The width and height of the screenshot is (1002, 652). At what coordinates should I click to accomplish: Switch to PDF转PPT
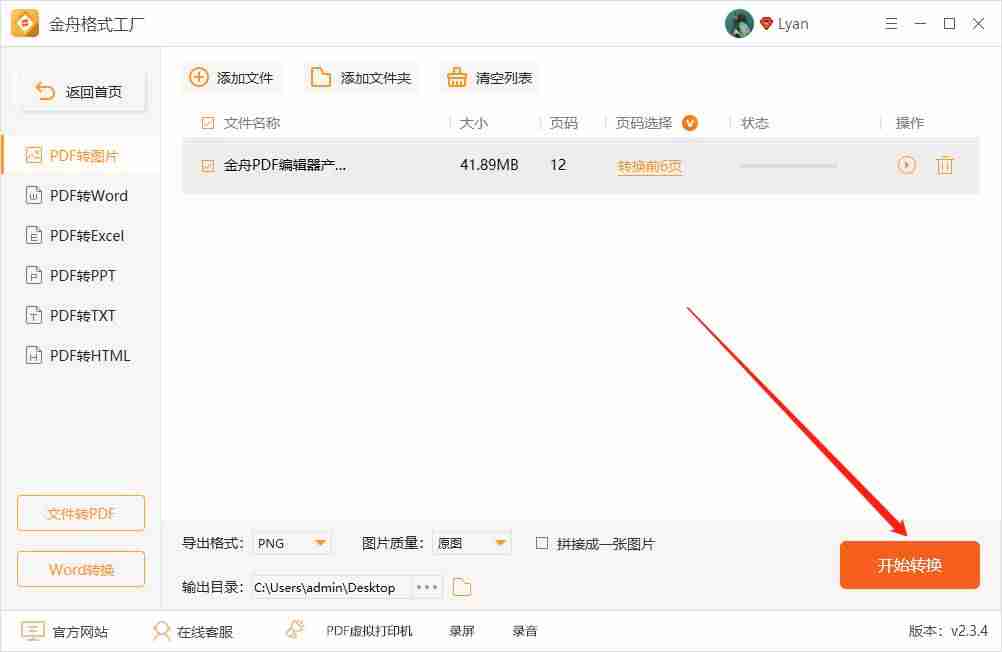[81, 276]
